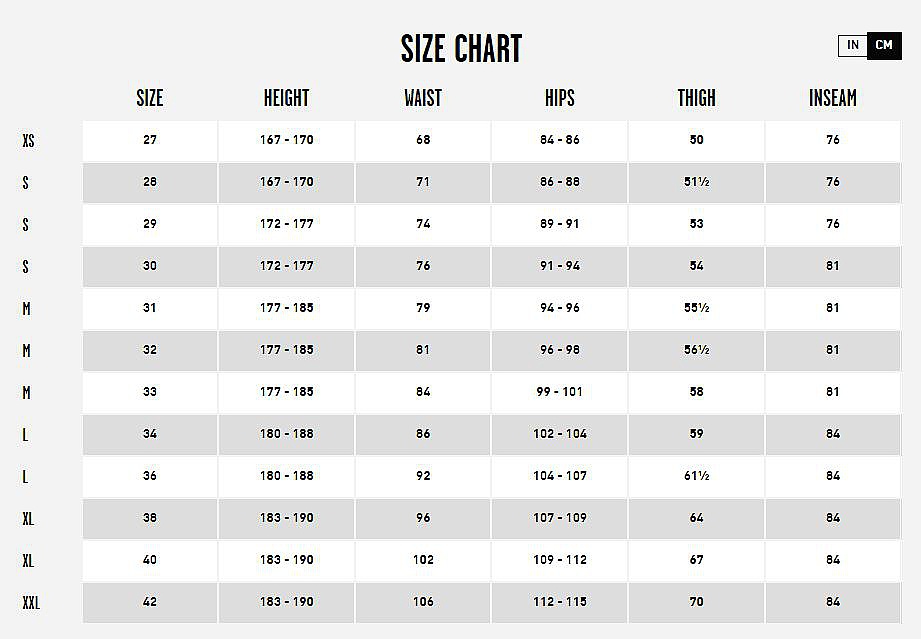Click waist value 68 cell
This screenshot has height=639, width=921.
click(423, 141)
